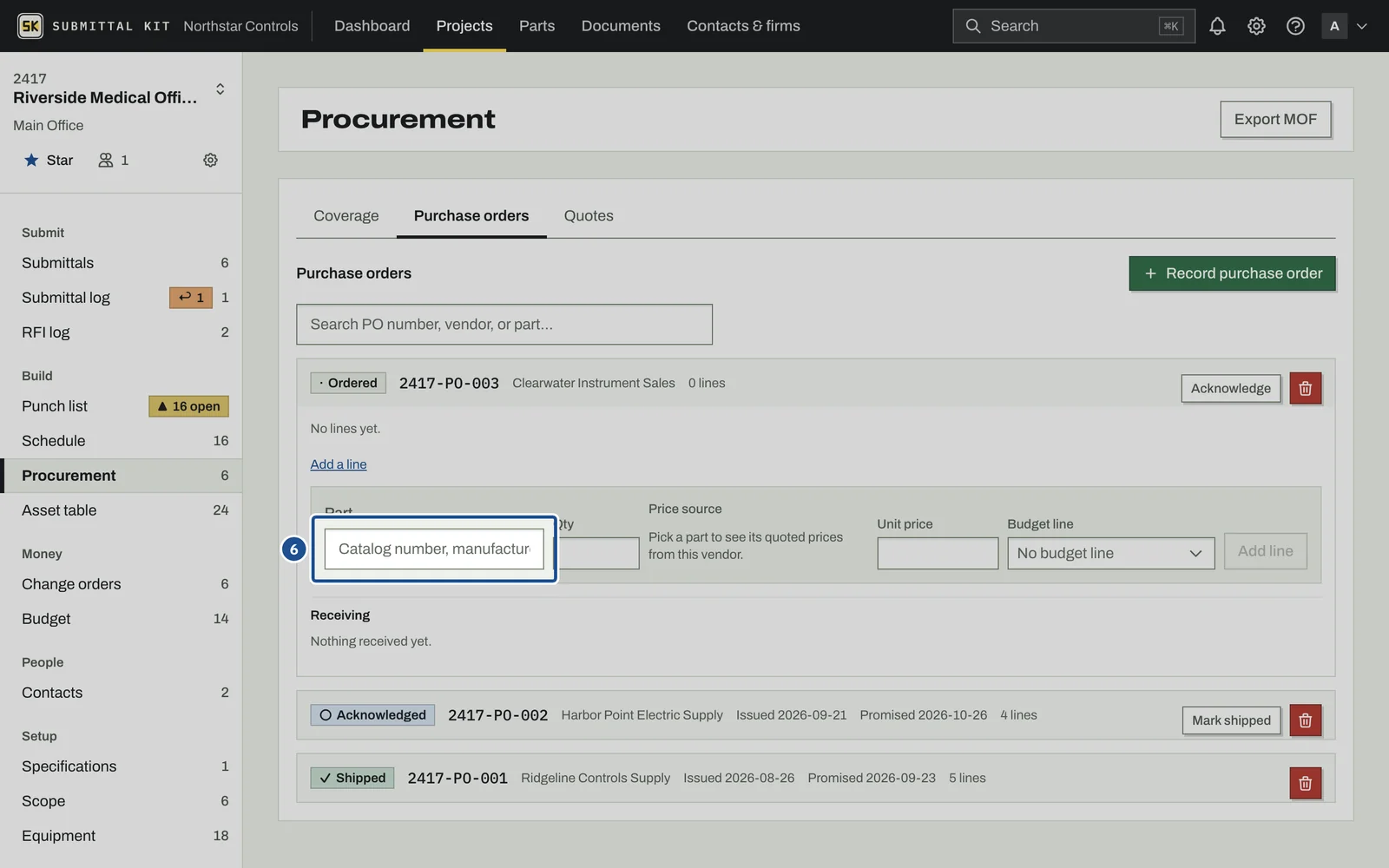This screenshot has height=868, width=1389.
Task: Delete purchase order 2417-PO-003
Action: click(1305, 388)
